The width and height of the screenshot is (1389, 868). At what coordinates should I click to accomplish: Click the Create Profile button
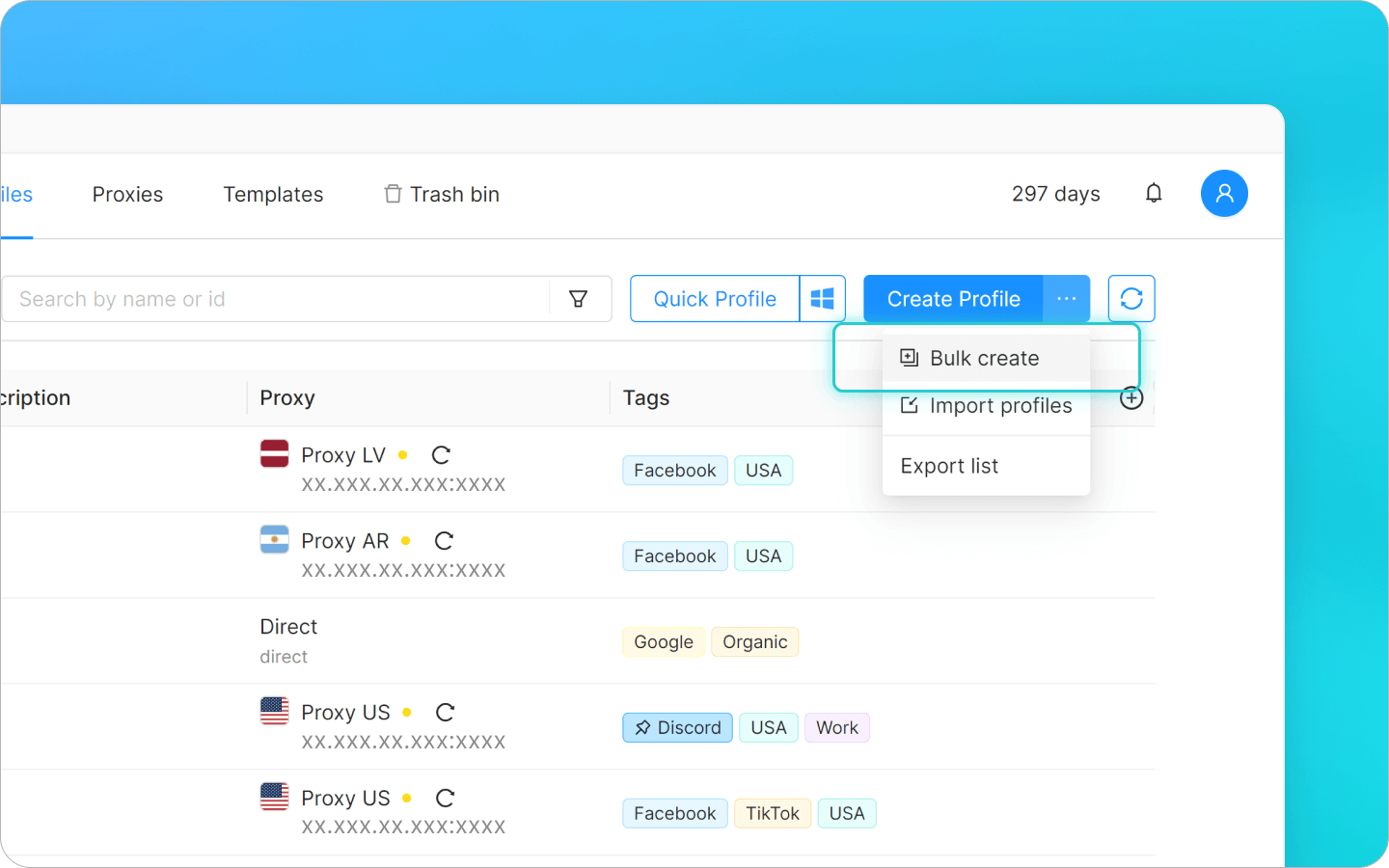pos(953,298)
